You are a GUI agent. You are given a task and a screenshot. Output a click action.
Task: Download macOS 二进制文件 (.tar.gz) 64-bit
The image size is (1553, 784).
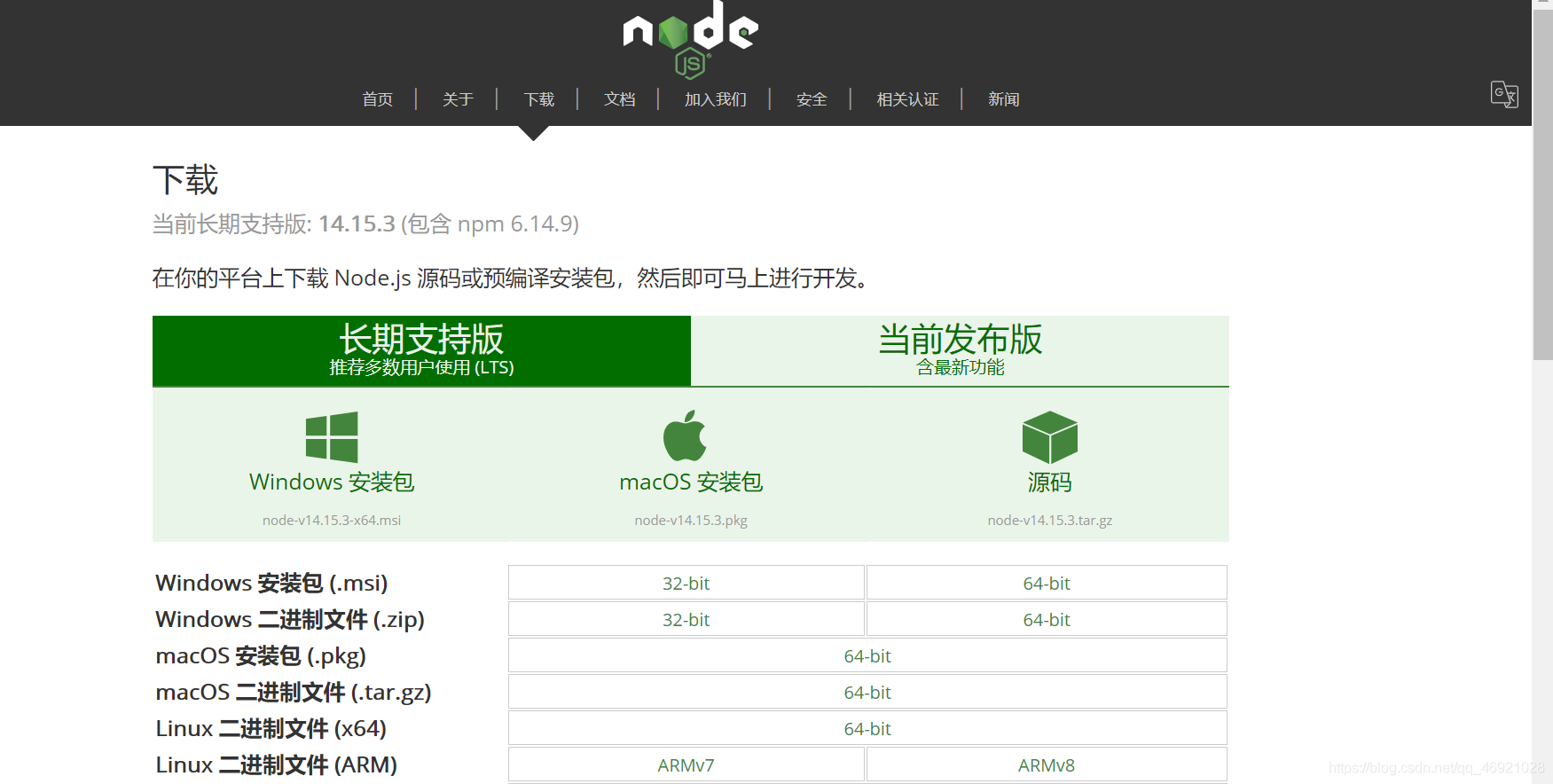(x=867, y=692)
